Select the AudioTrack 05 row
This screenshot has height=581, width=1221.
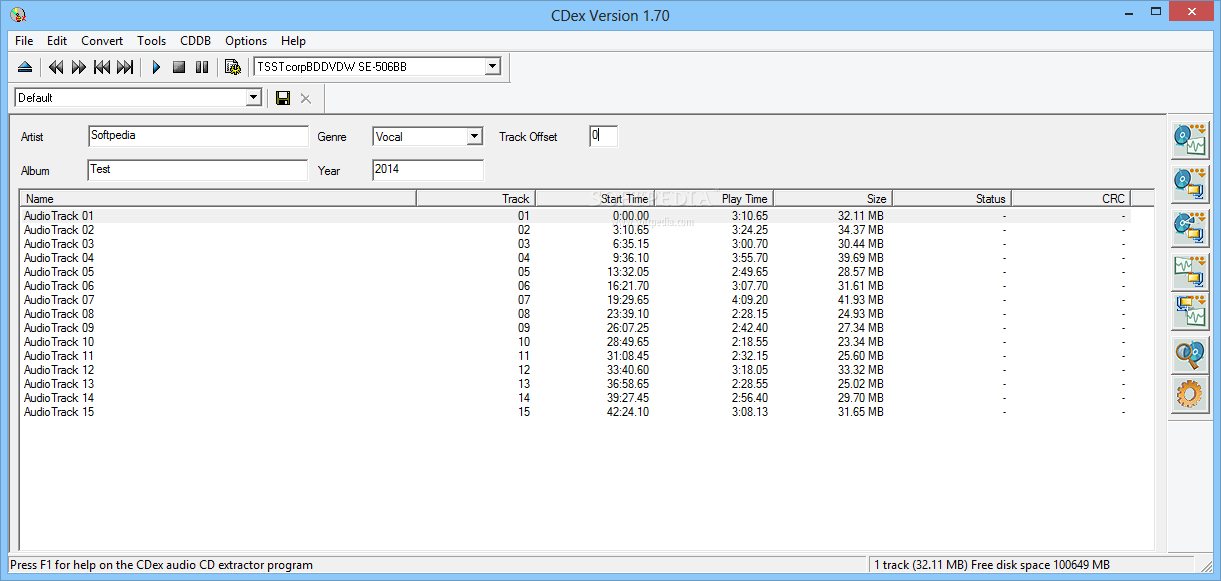tap(575, 272)
